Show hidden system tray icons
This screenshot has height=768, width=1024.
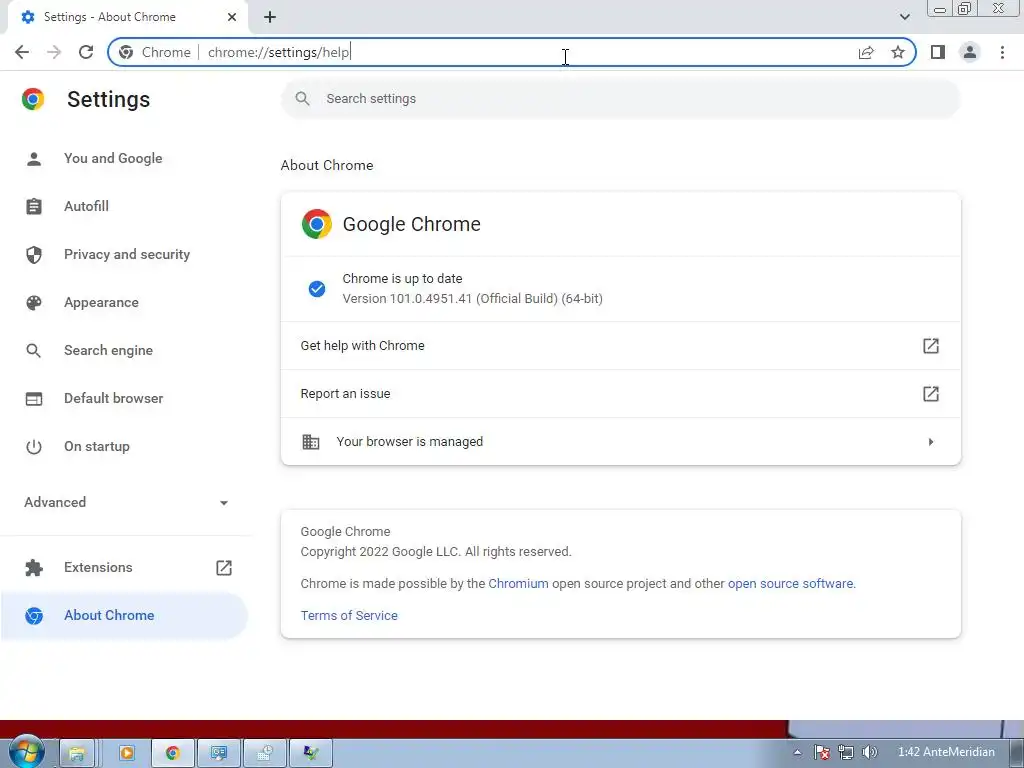[x=797, y=752]
